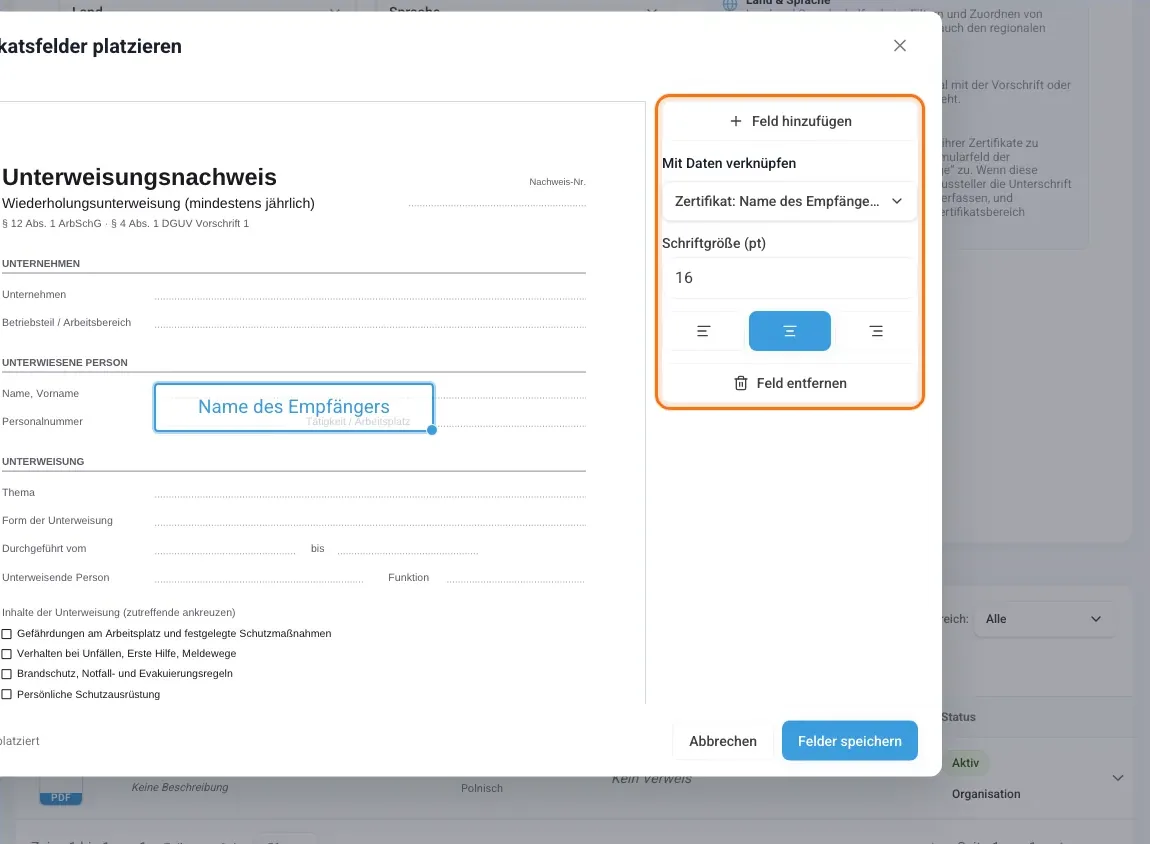The width and height of the screenshot is (1150, 844).
Task: Set text alignment to center
Action: pos(789,331)
